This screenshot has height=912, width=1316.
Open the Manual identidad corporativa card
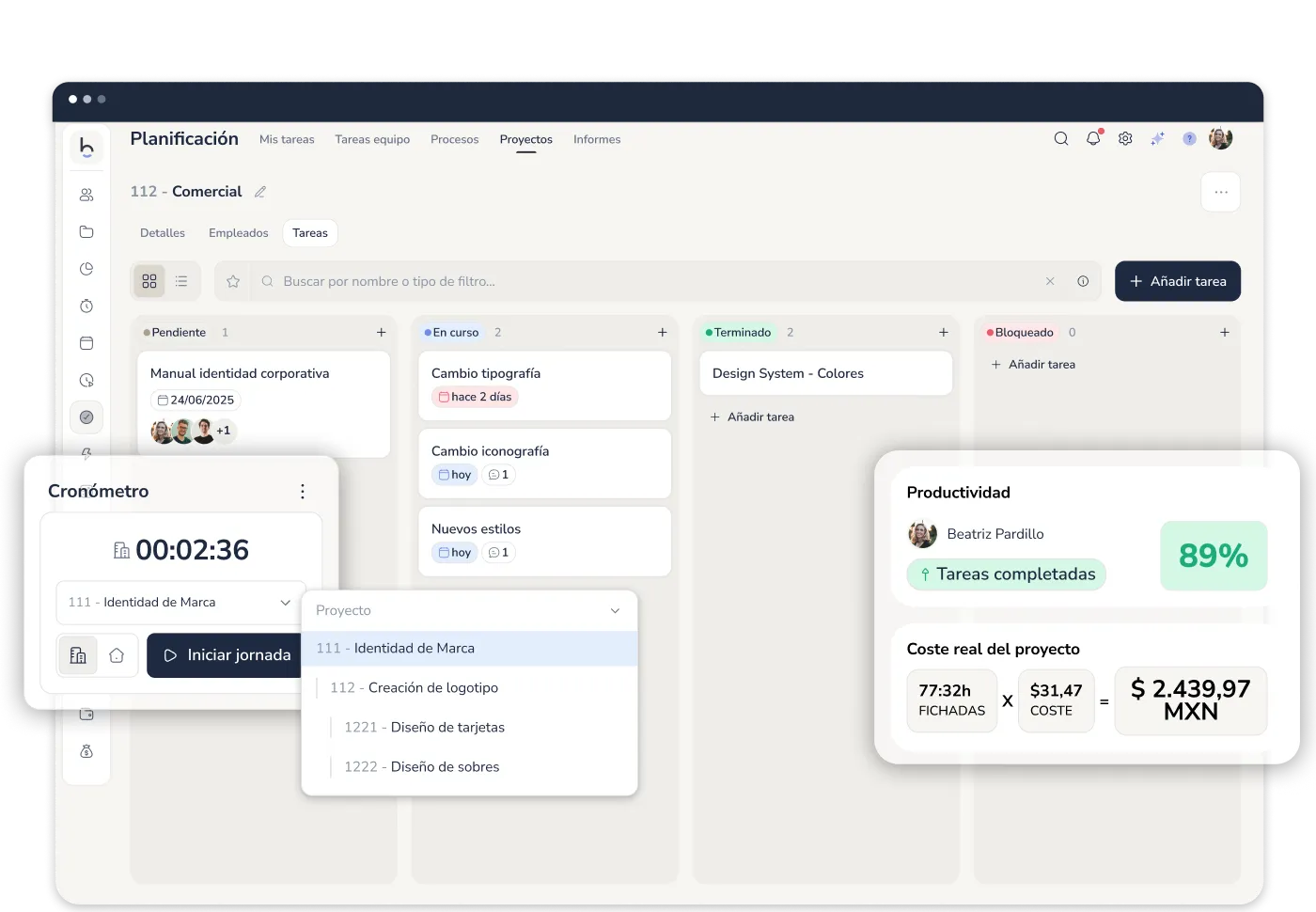(263, 404)
